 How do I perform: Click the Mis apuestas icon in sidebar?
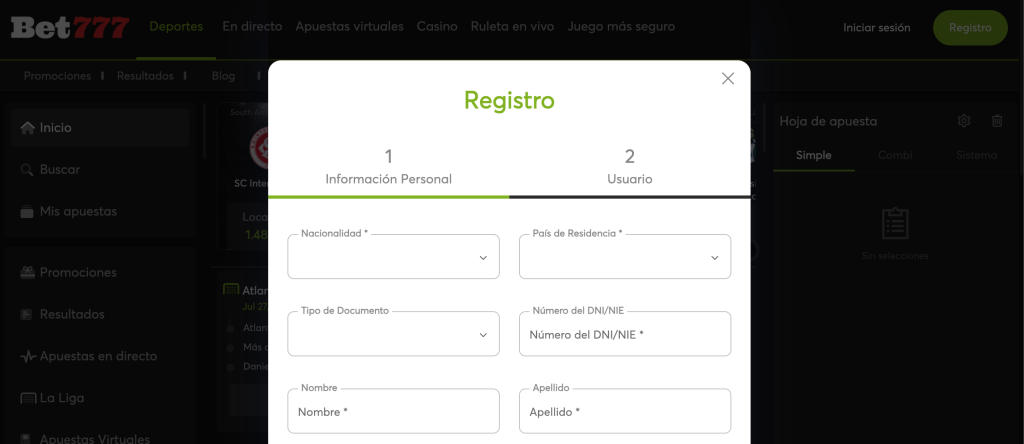27,212
